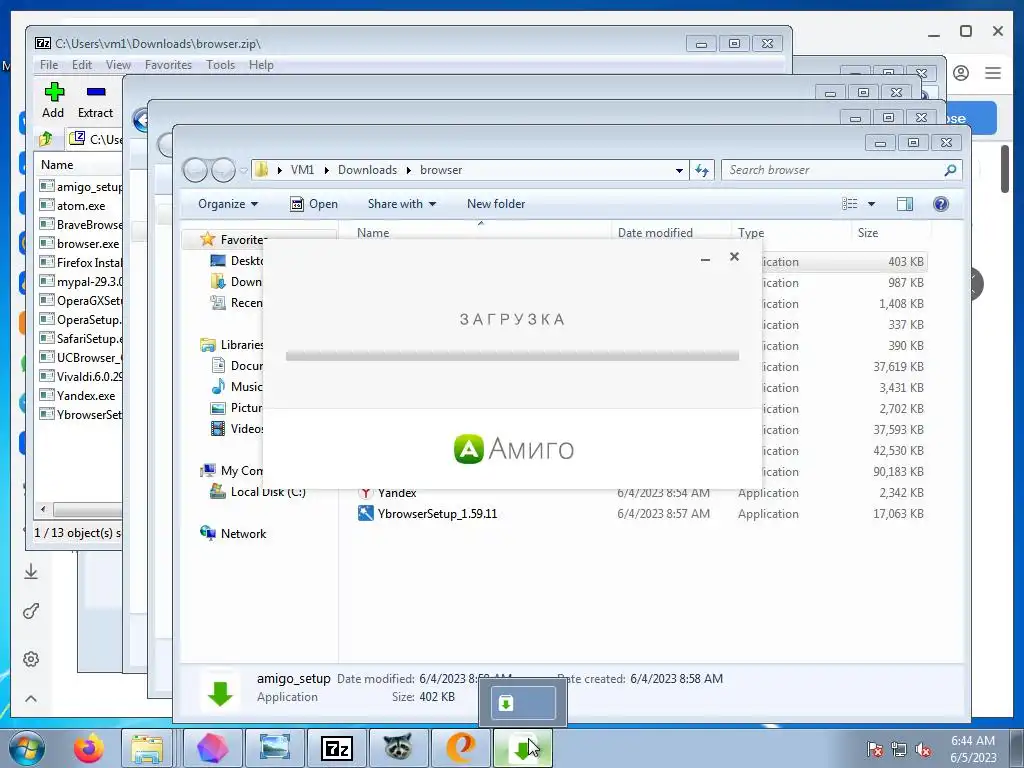Click the network icon in system tray
This screenshot has height=768, width=1024.
point(899,749)
